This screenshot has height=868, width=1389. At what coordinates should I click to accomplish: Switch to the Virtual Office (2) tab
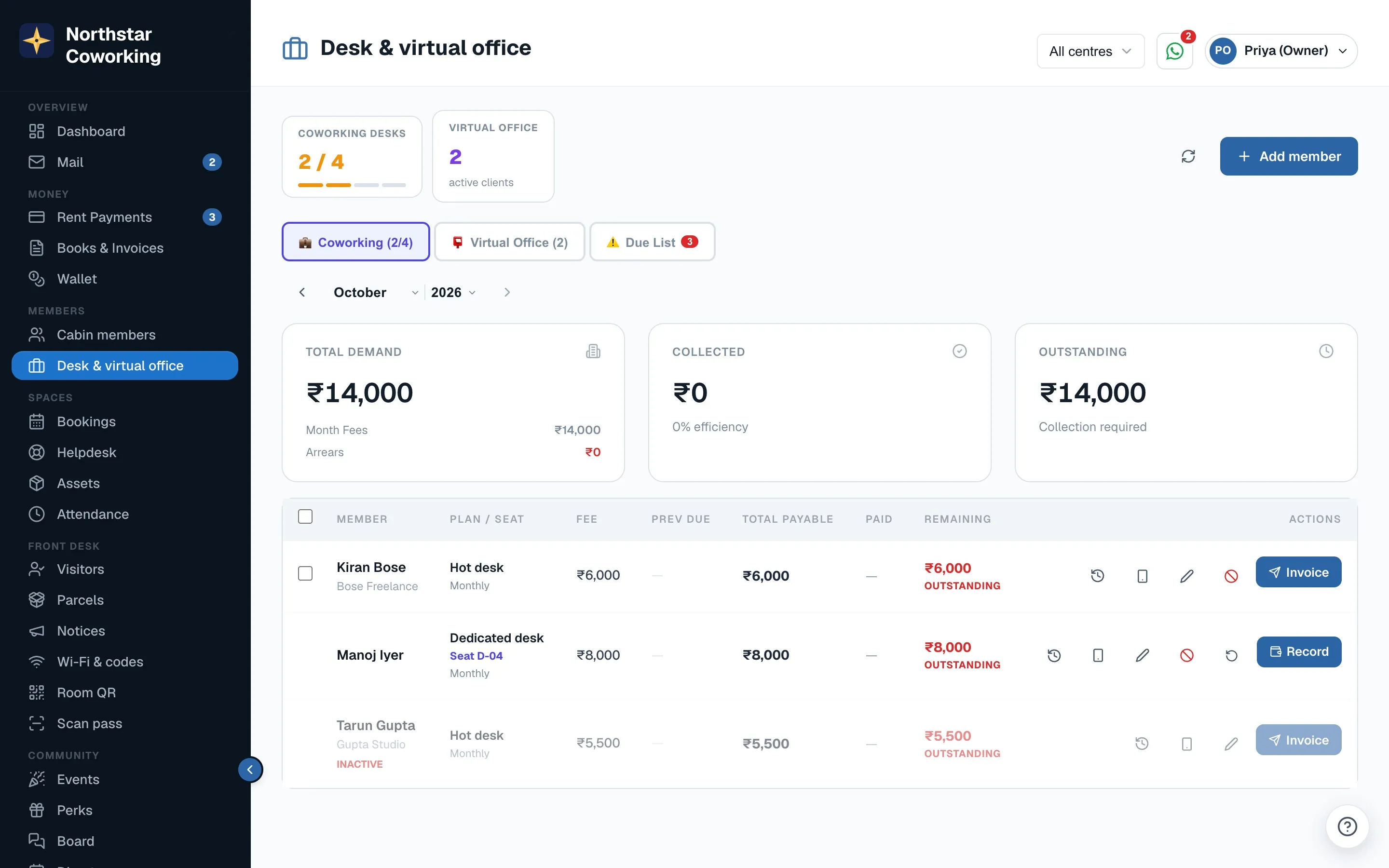(x=510, y=242)
